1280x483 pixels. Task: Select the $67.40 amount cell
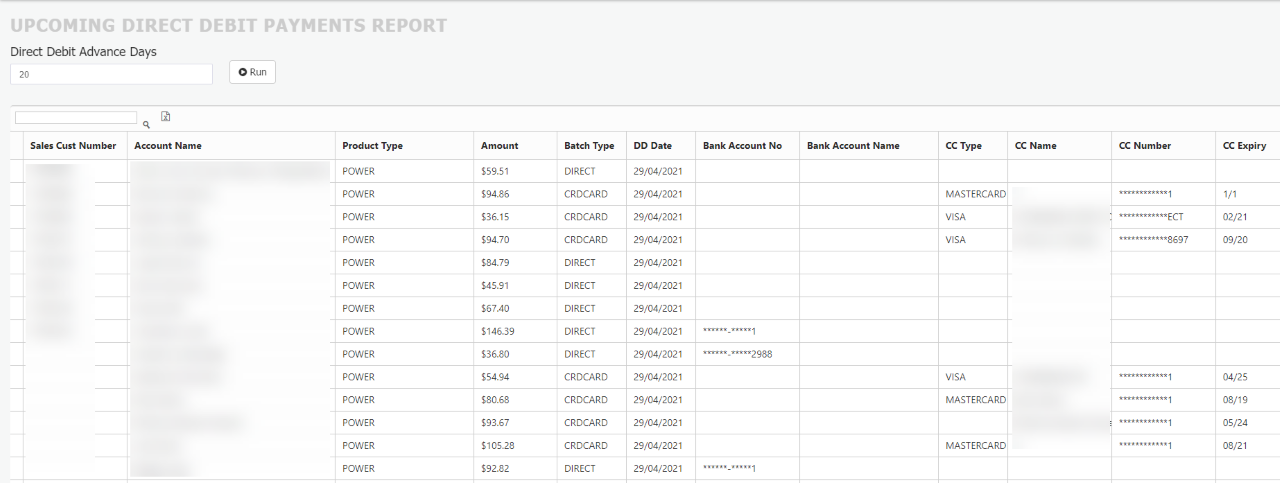(x=495, y=309)
